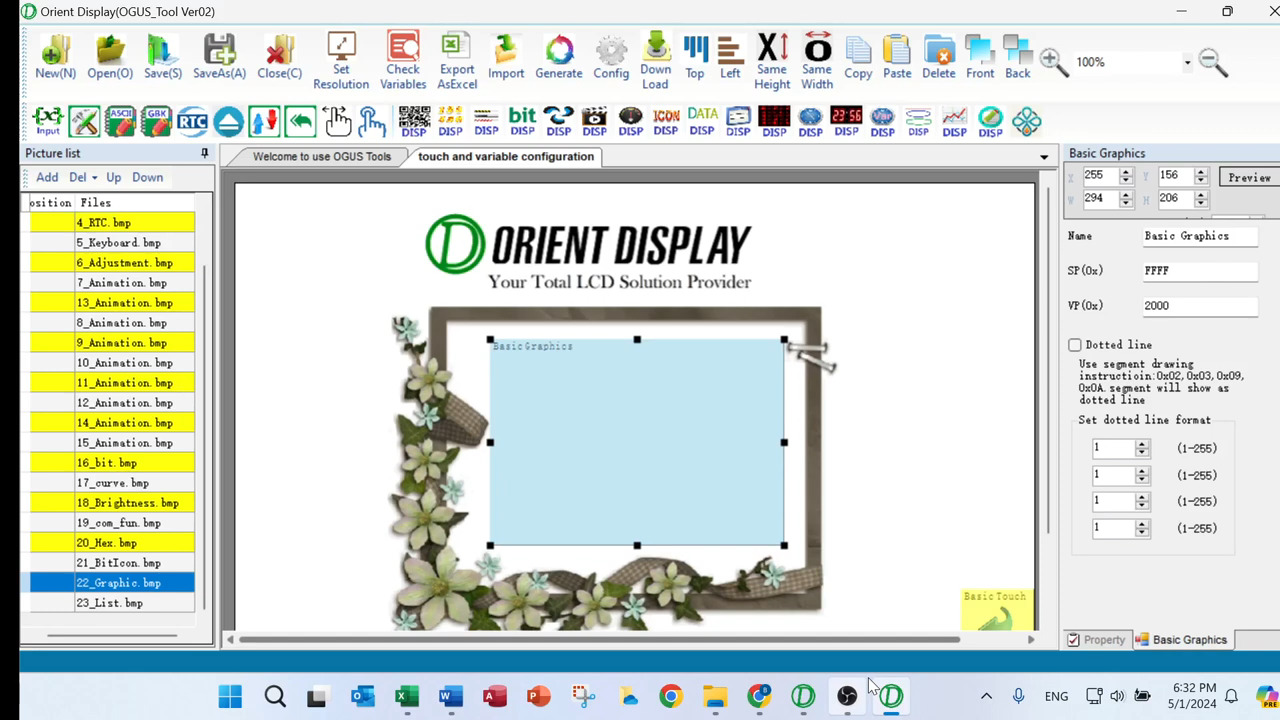Toggle the Dotted line checkbox
The height and width of the screenshot is (720, 1280).
click(1075, 345)
